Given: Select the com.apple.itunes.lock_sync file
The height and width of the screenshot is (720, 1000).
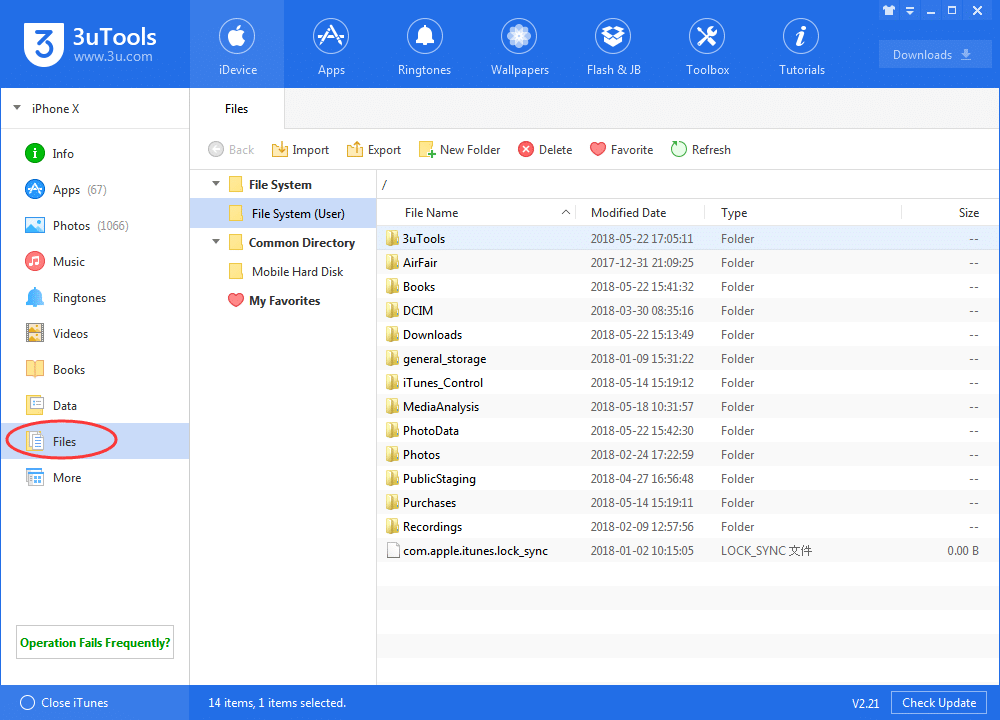Looking at the screenshot, I should [688, 551].
